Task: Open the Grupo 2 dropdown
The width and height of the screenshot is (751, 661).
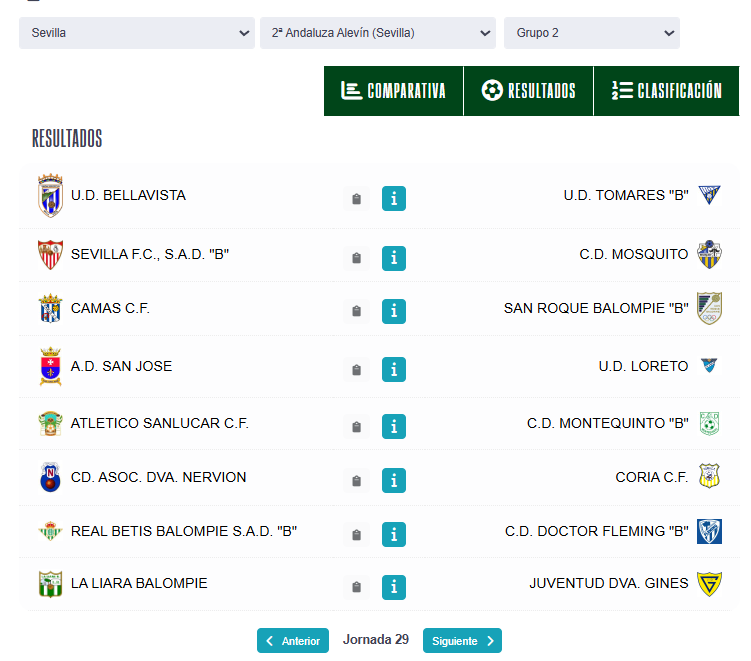Action: click(592, 33)
